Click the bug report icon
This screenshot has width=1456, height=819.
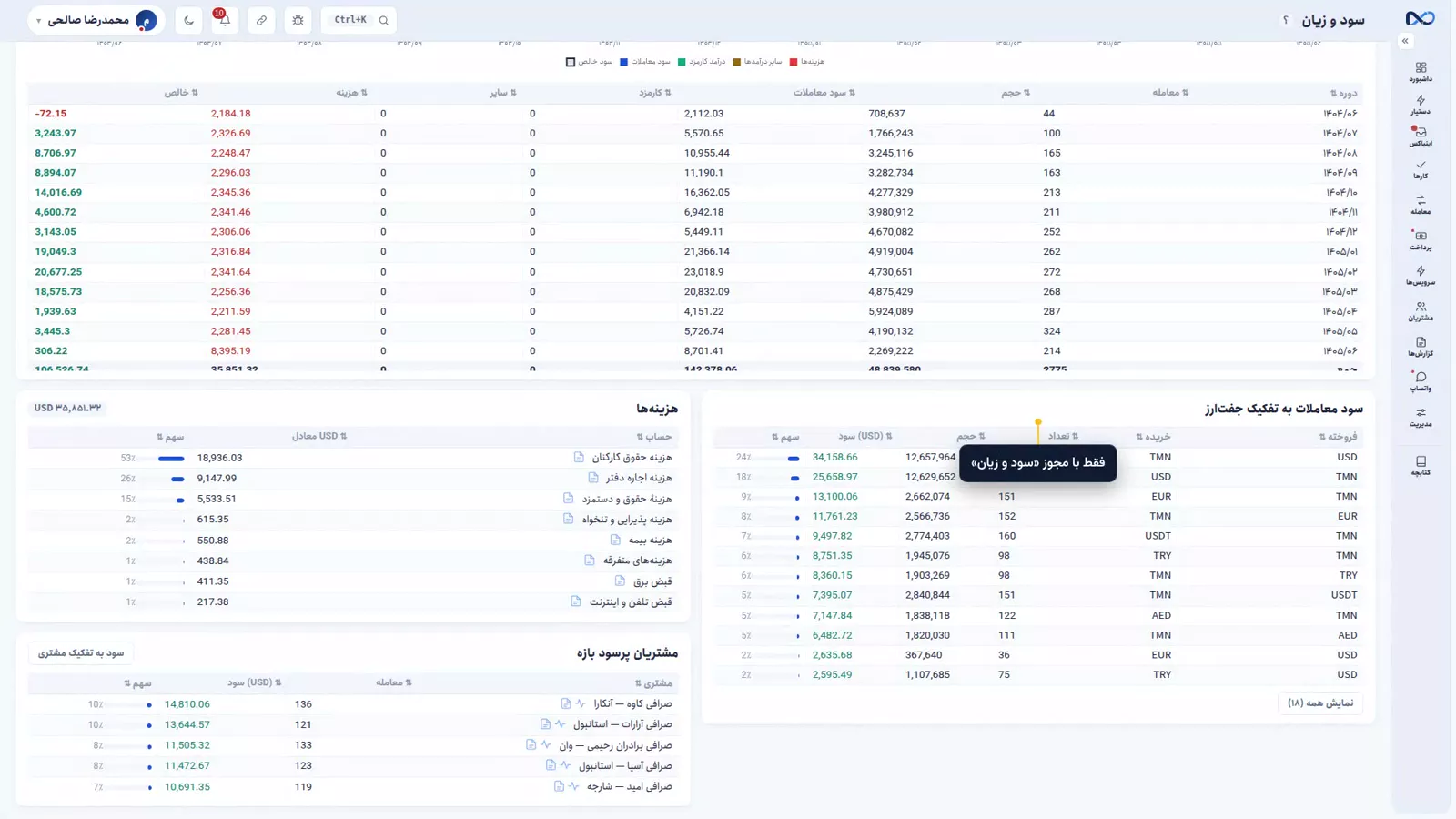pos(298,20)
